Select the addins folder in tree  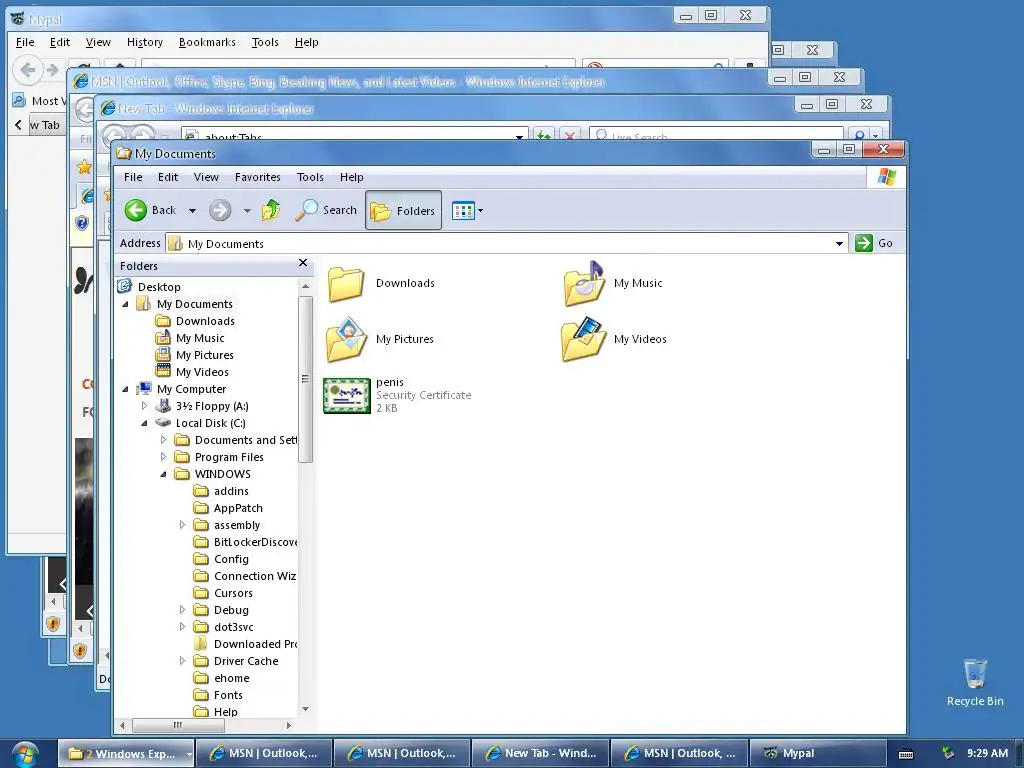231,491
